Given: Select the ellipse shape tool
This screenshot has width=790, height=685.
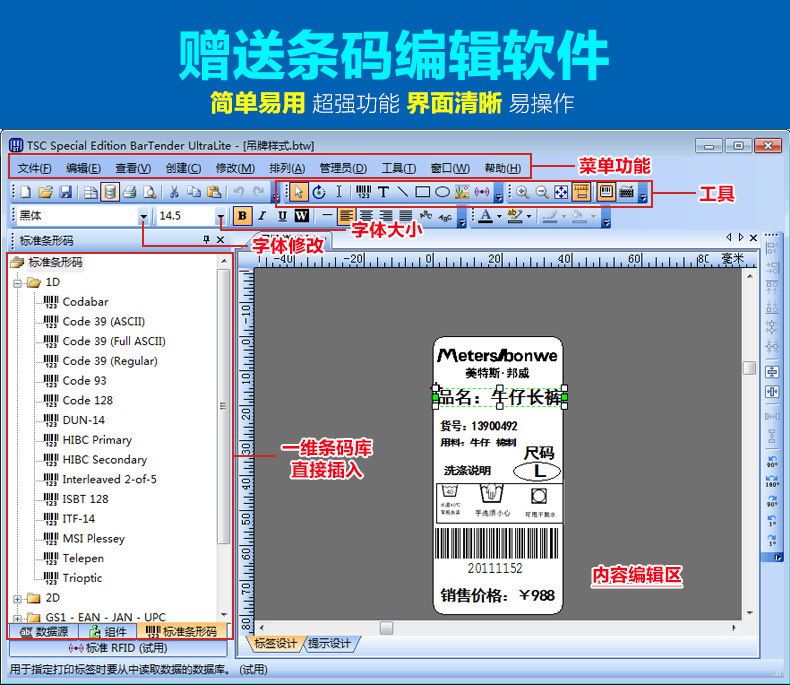Looking at the screenshot, I should click(x=442, y=192).
